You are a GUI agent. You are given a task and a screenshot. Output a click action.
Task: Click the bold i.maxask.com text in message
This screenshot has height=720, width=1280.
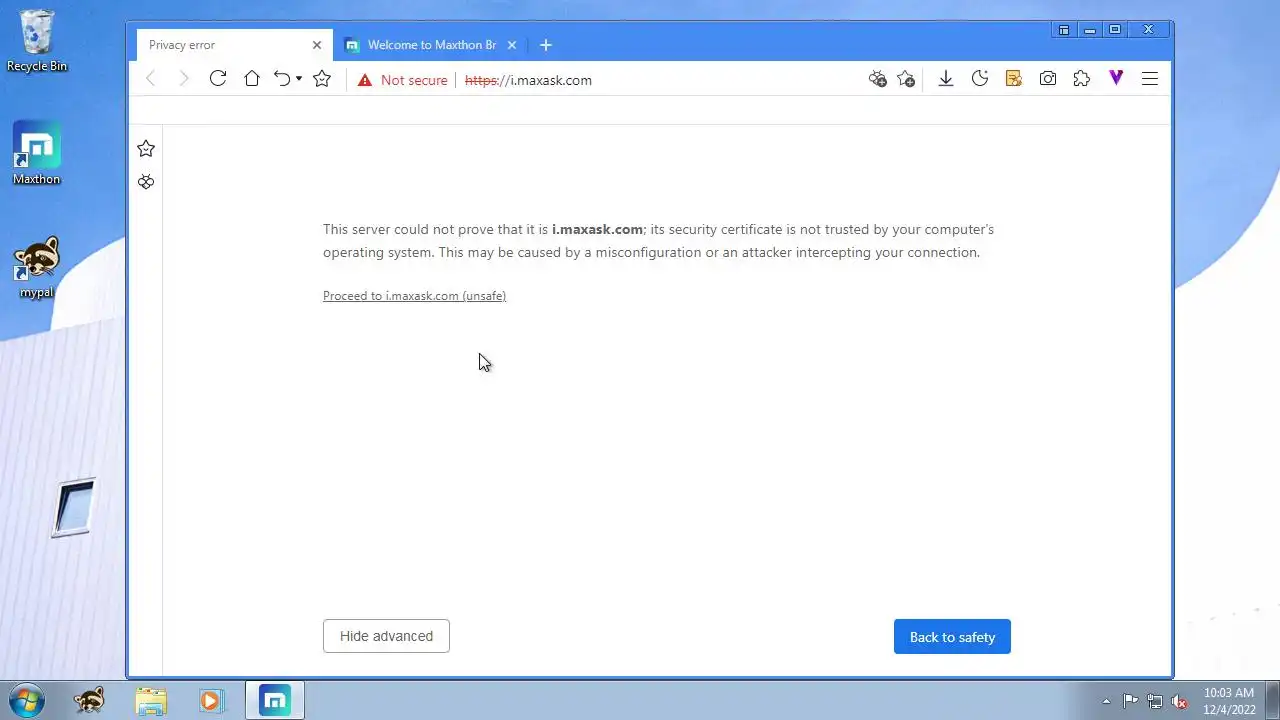597,229
